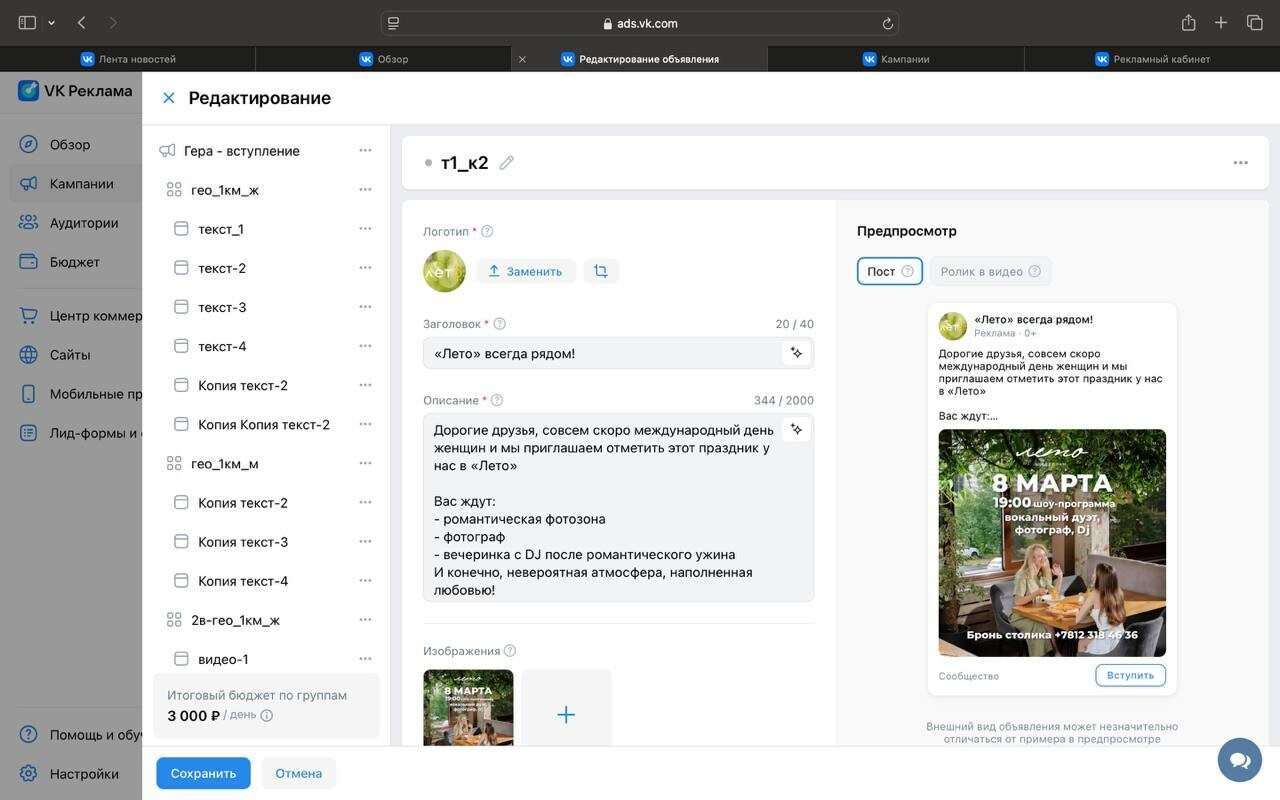Viewport: 1280px width, 800px height.
Task: Open Помощь и обучение in the sidebar
Action: [80, 735]
